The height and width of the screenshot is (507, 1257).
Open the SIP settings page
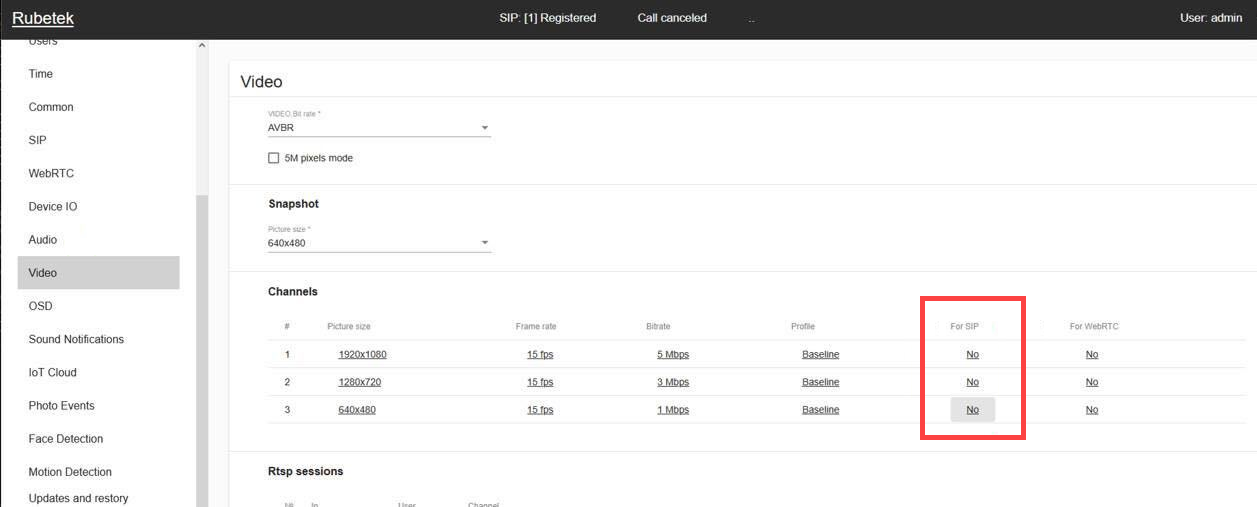pyautogui.click(x=38, y=140)
